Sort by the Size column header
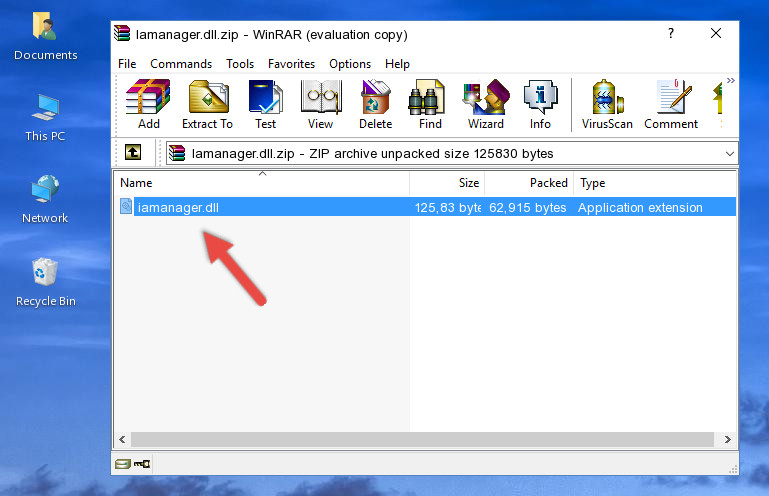This screenshot has height=496, width=769. [x=447, y=183]
